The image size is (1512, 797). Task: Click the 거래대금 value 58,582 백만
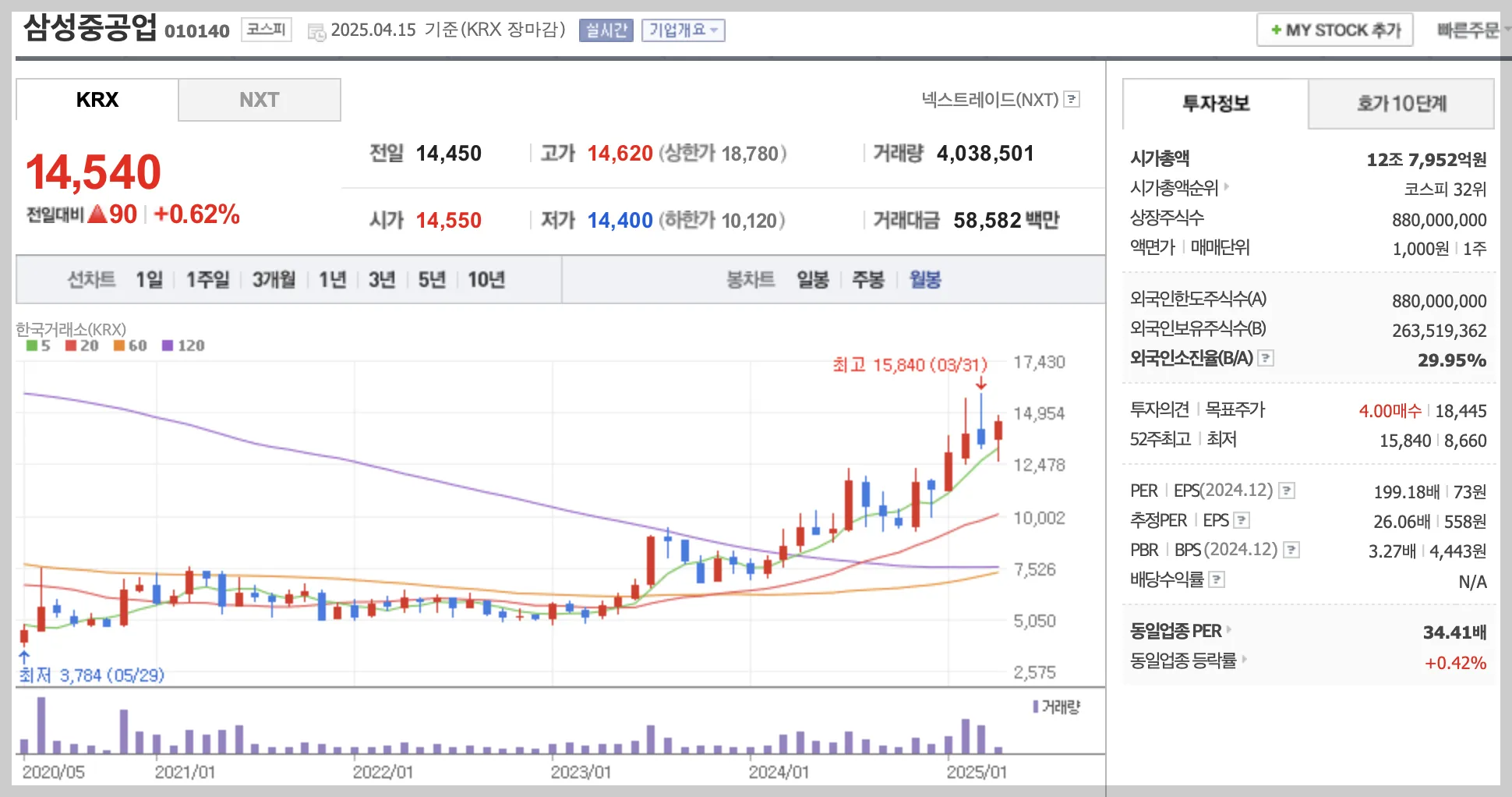[1006, 221]
